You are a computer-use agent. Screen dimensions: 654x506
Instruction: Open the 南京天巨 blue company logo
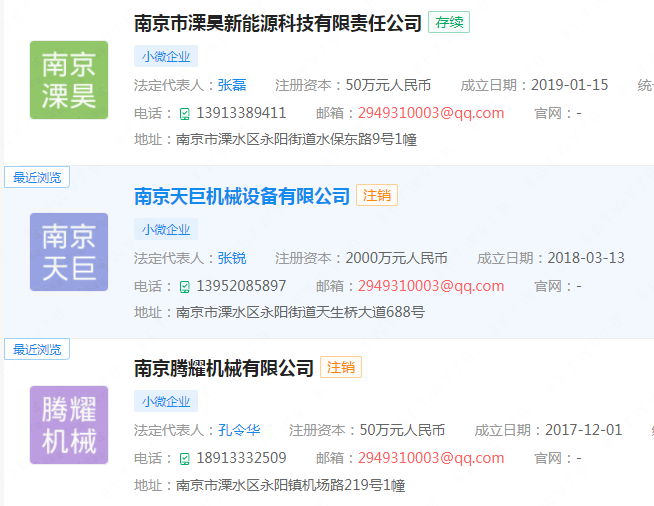click(x=69, y=252)
